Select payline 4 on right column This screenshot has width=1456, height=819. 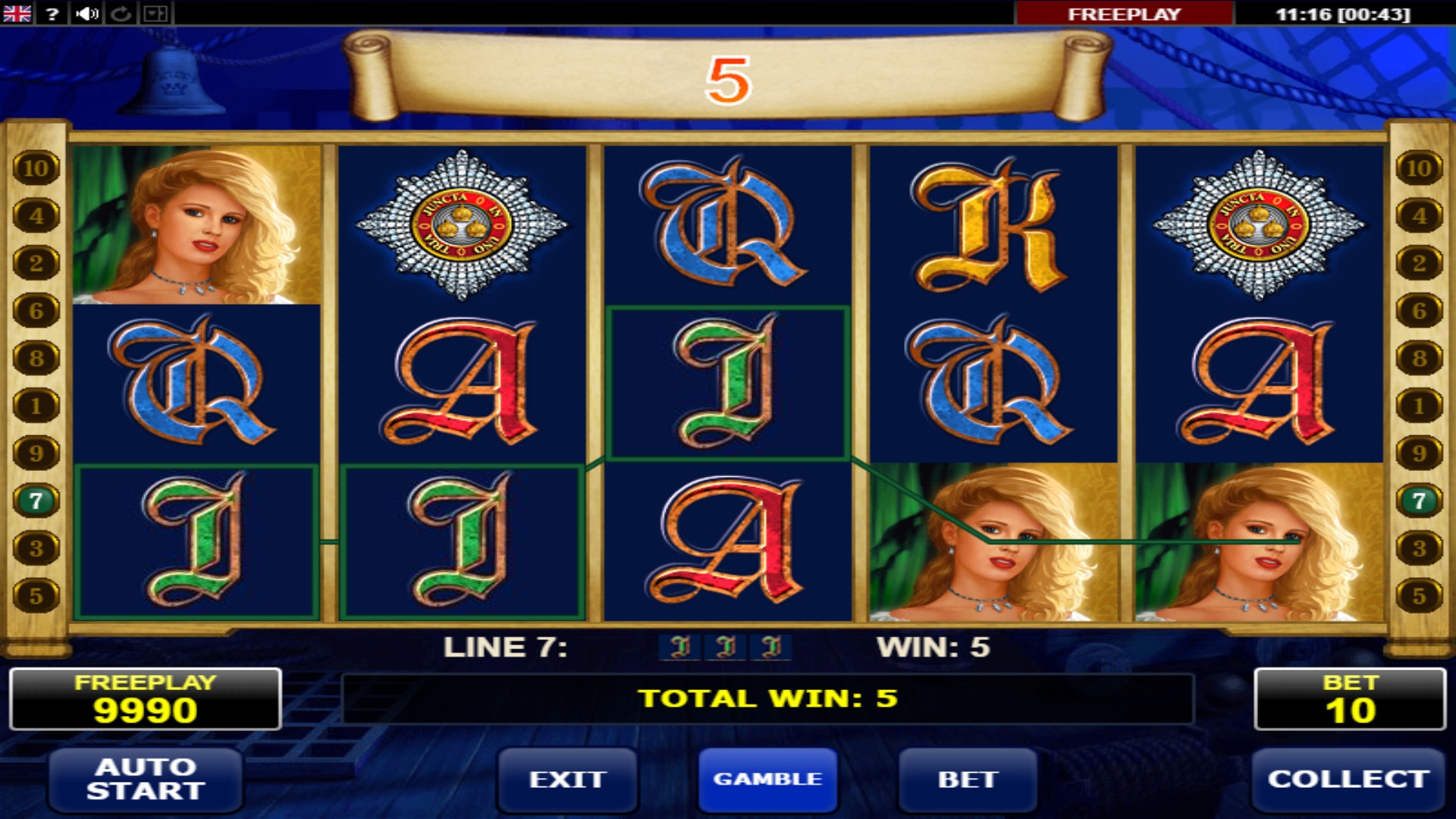(x=1419, y=215)
